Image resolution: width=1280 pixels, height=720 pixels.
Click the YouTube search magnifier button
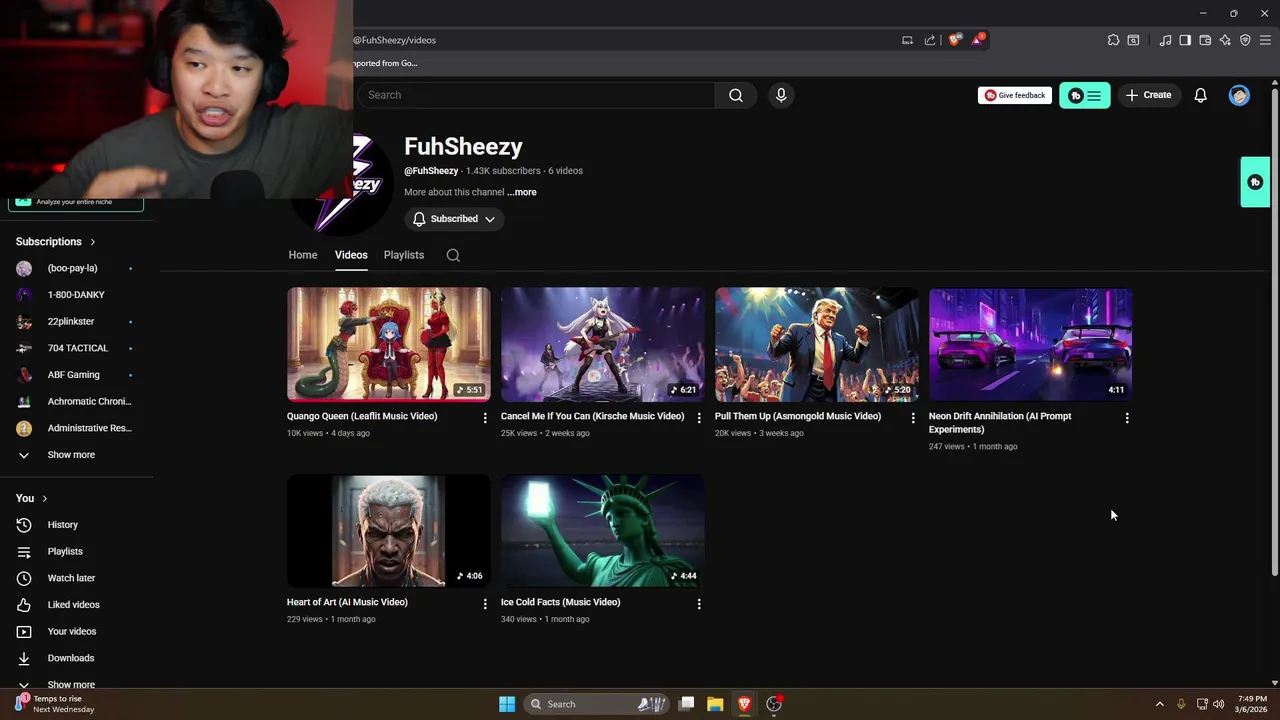tap(736, 95)
